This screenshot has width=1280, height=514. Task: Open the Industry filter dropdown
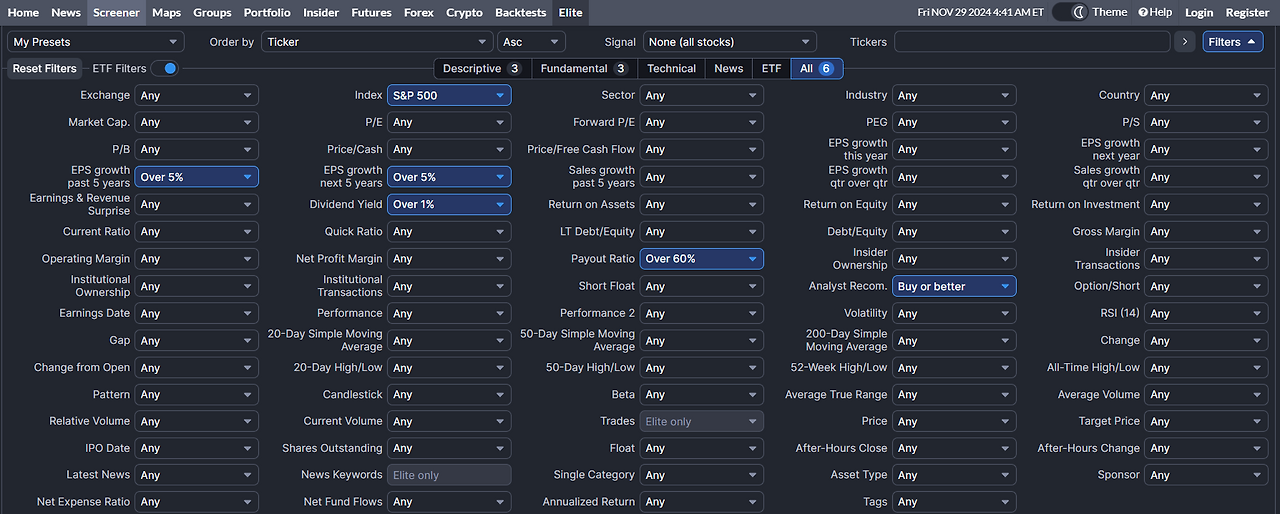(954, 95)
